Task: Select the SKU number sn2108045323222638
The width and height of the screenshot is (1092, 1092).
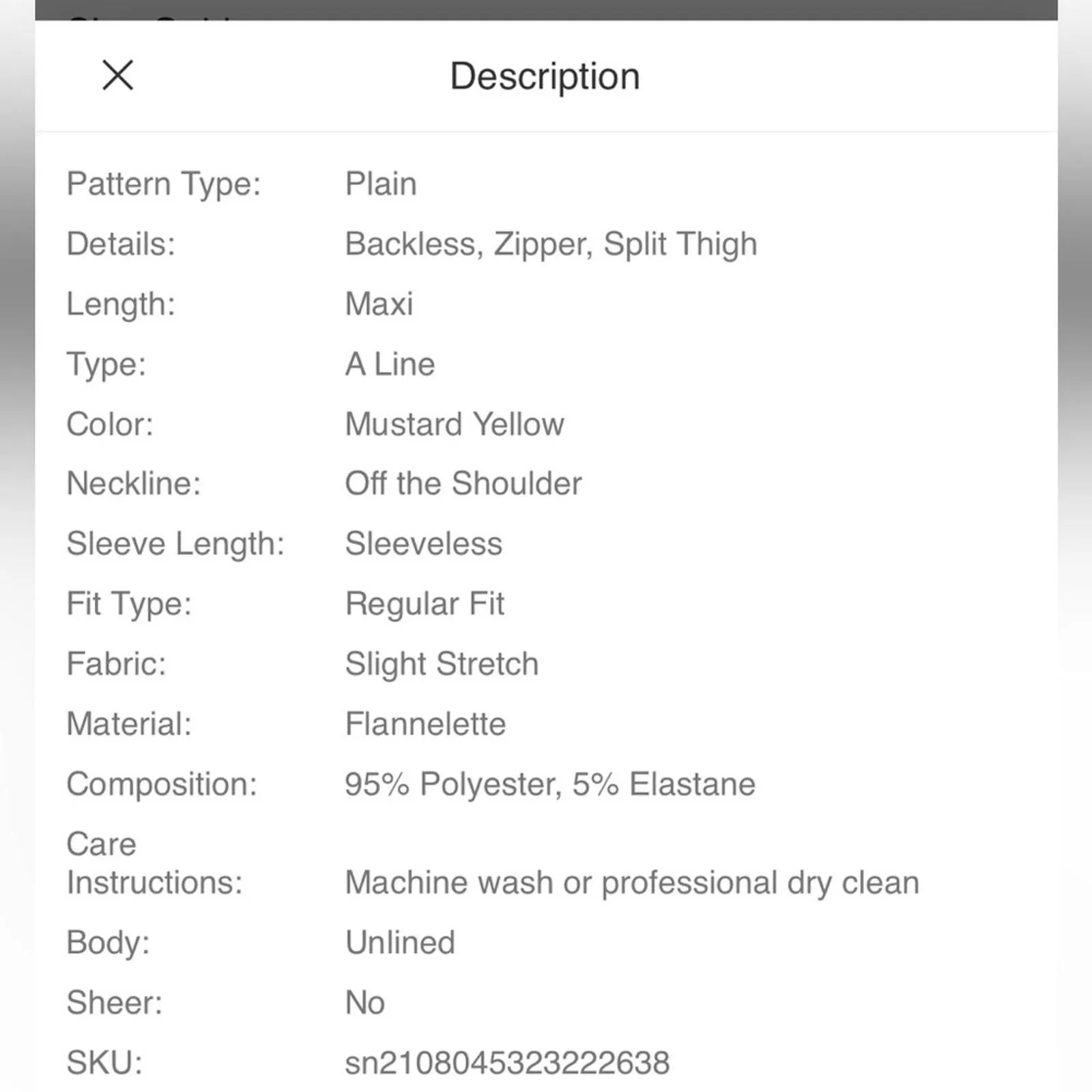Action: coord(508,1063)
